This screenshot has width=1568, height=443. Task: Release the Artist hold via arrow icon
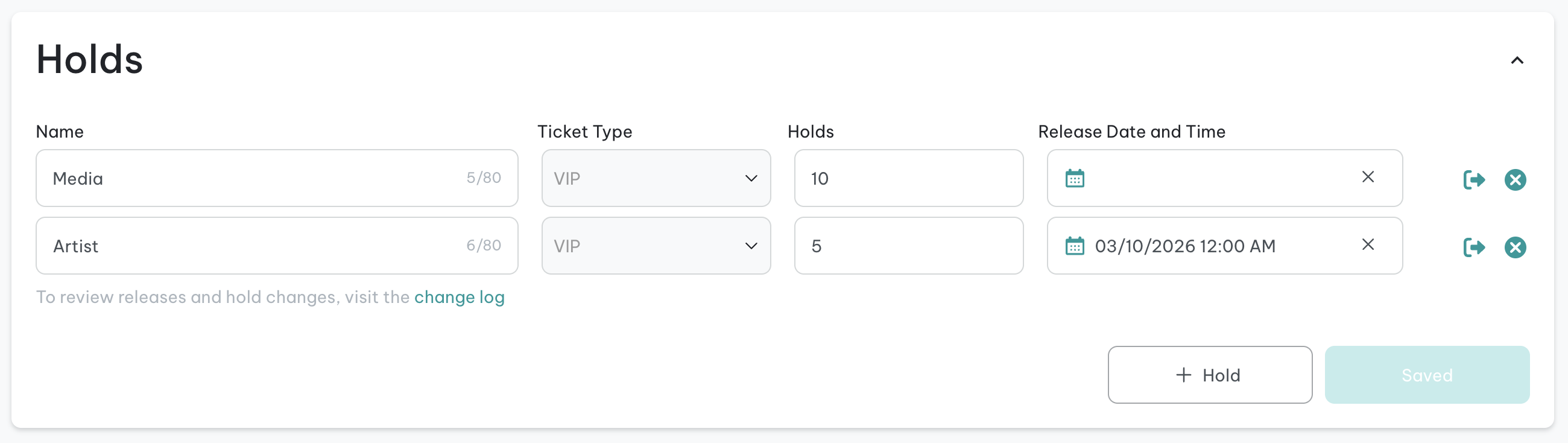click(x=1474, y=247)
